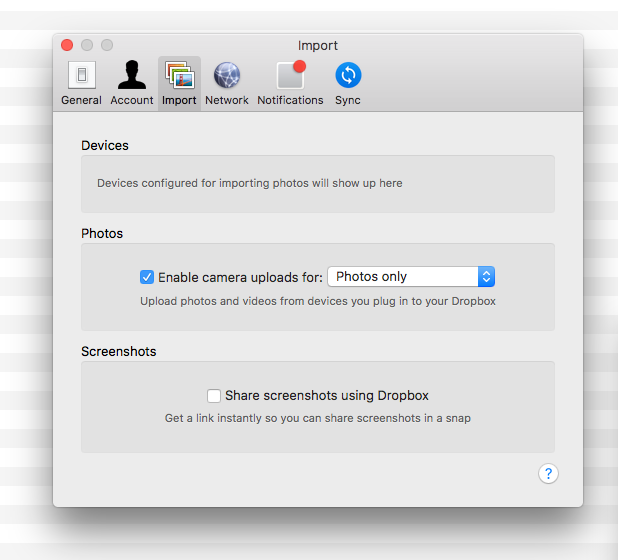Click the Screenshots section heading

pyautogui.click(x=119, y=351)
